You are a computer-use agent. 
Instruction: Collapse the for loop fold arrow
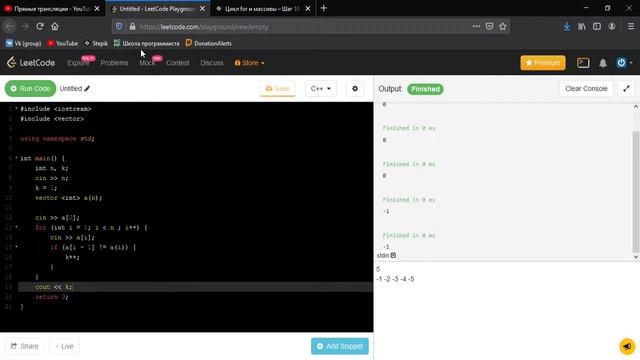[16, 227]
